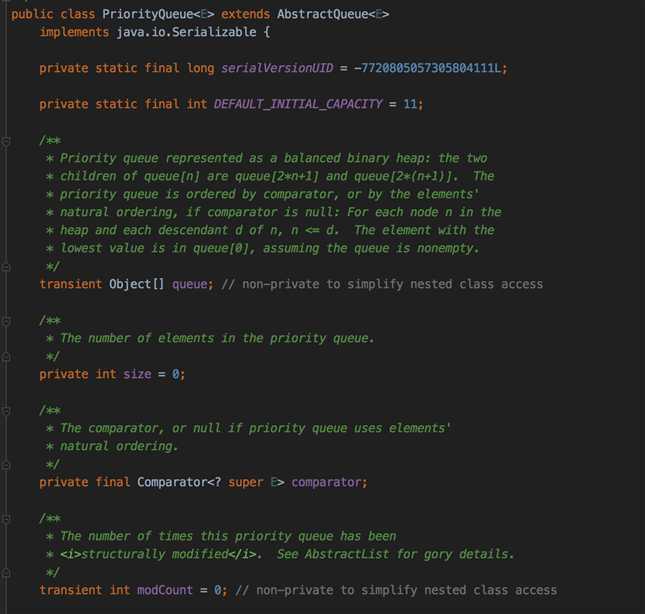This screenshot has height=614, width=645.
Task: Collapse the balanced binary heap Javadoc comment
Action: [x=6, y=141]
